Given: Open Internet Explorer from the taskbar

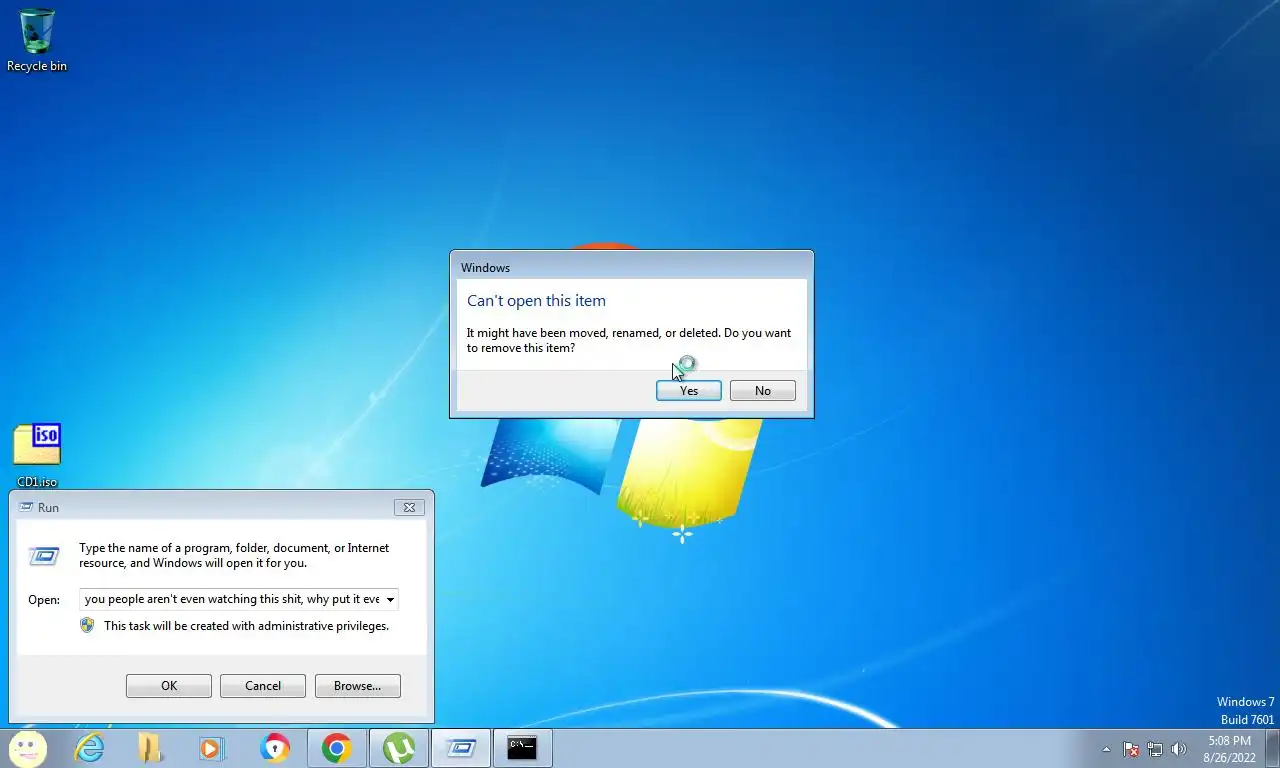Looking at the screenshot, I should (x=89, y=748).
